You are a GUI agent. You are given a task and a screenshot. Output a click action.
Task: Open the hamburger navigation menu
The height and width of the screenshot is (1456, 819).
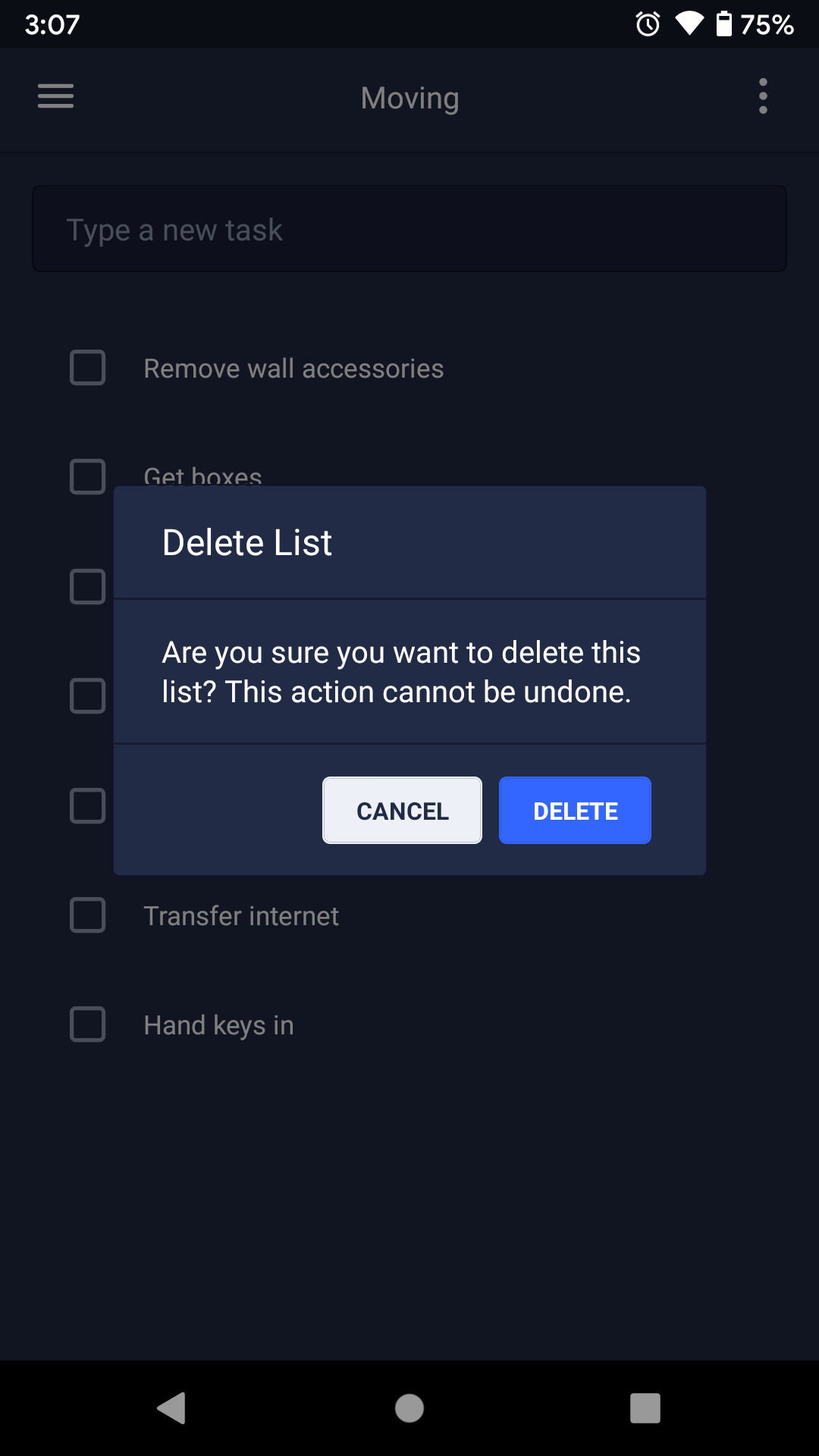coord(55,96)
